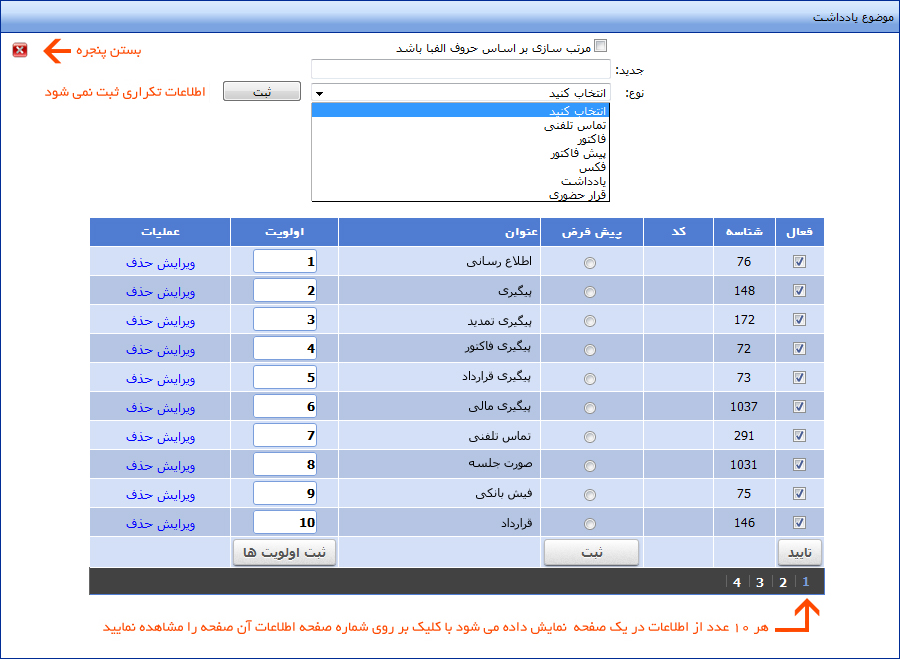Screen dimensions: 900x659
Task: Choose انتخاب کنید highlighted option in the list
Action: coord(460,111)
